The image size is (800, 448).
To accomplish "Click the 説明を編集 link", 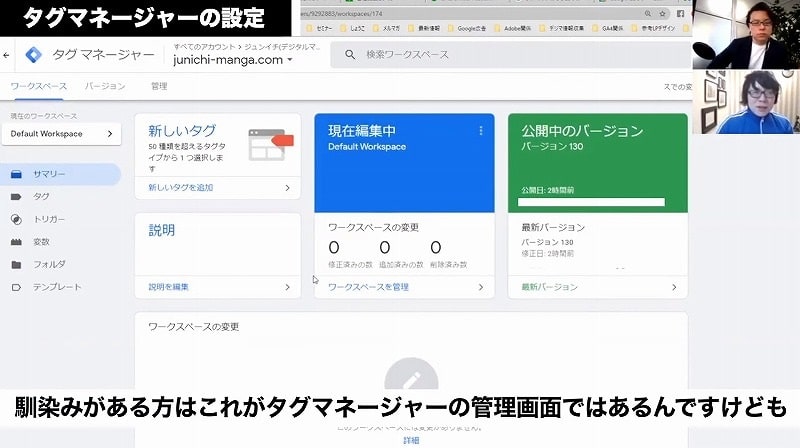I will tap(168, 287).
